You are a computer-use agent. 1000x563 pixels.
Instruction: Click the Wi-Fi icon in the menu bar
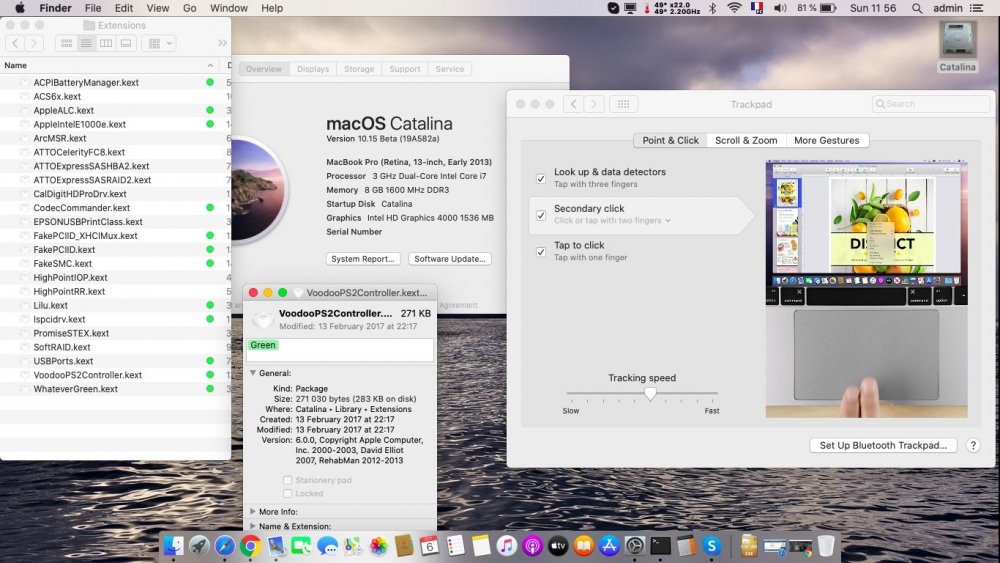735,8
